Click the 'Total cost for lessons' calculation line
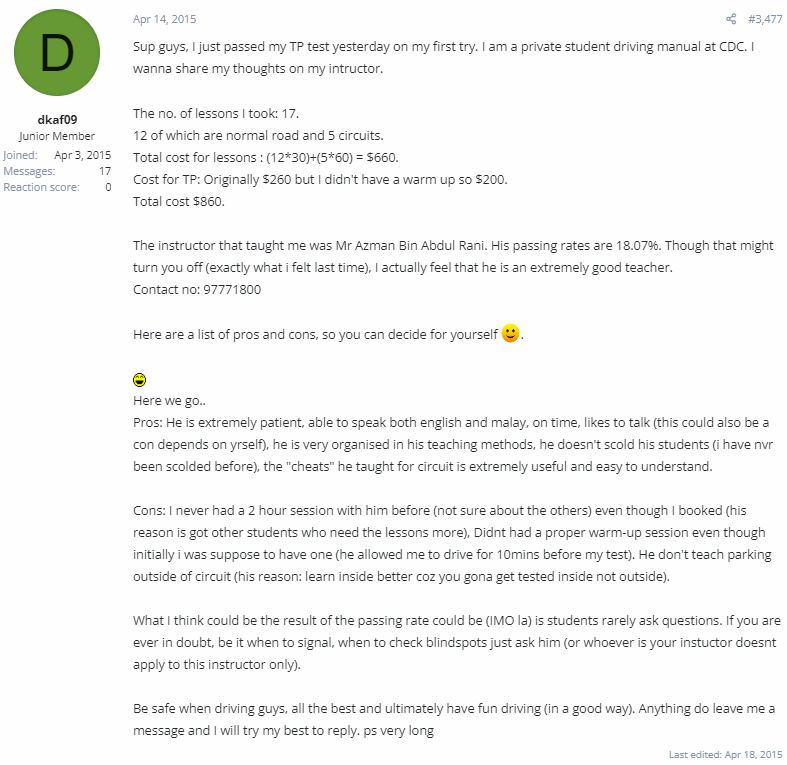 pyautogui.click(x=266, y=158)
